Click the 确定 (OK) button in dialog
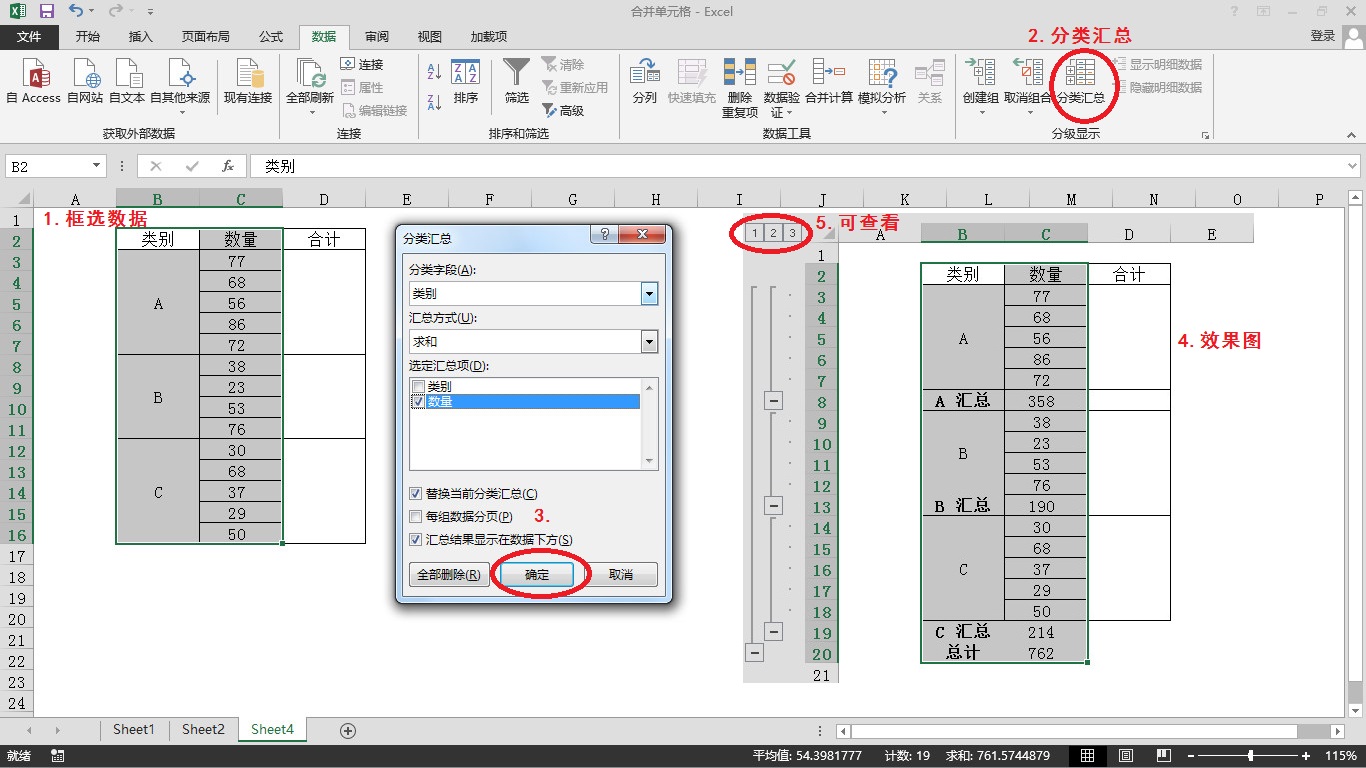1366x768 pixels. 537,575
